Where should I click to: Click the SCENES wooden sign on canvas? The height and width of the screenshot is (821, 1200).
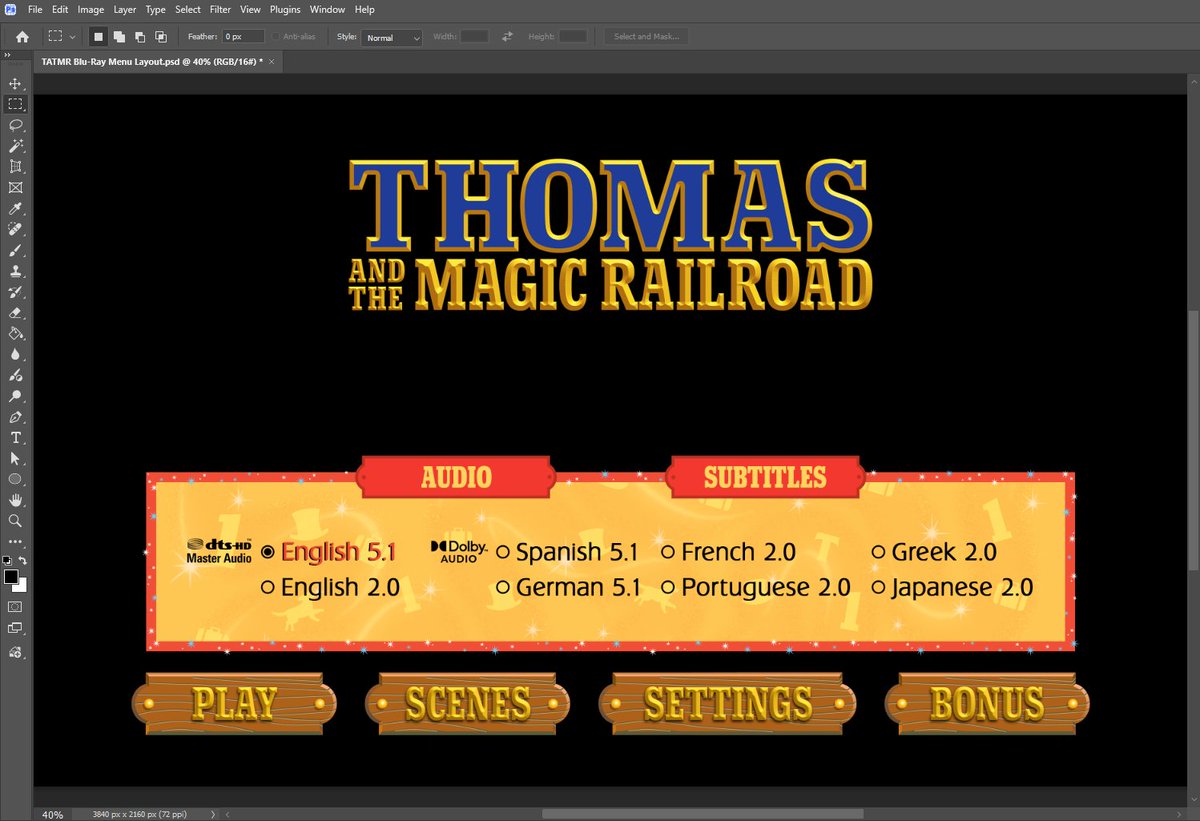pos(467,704)
